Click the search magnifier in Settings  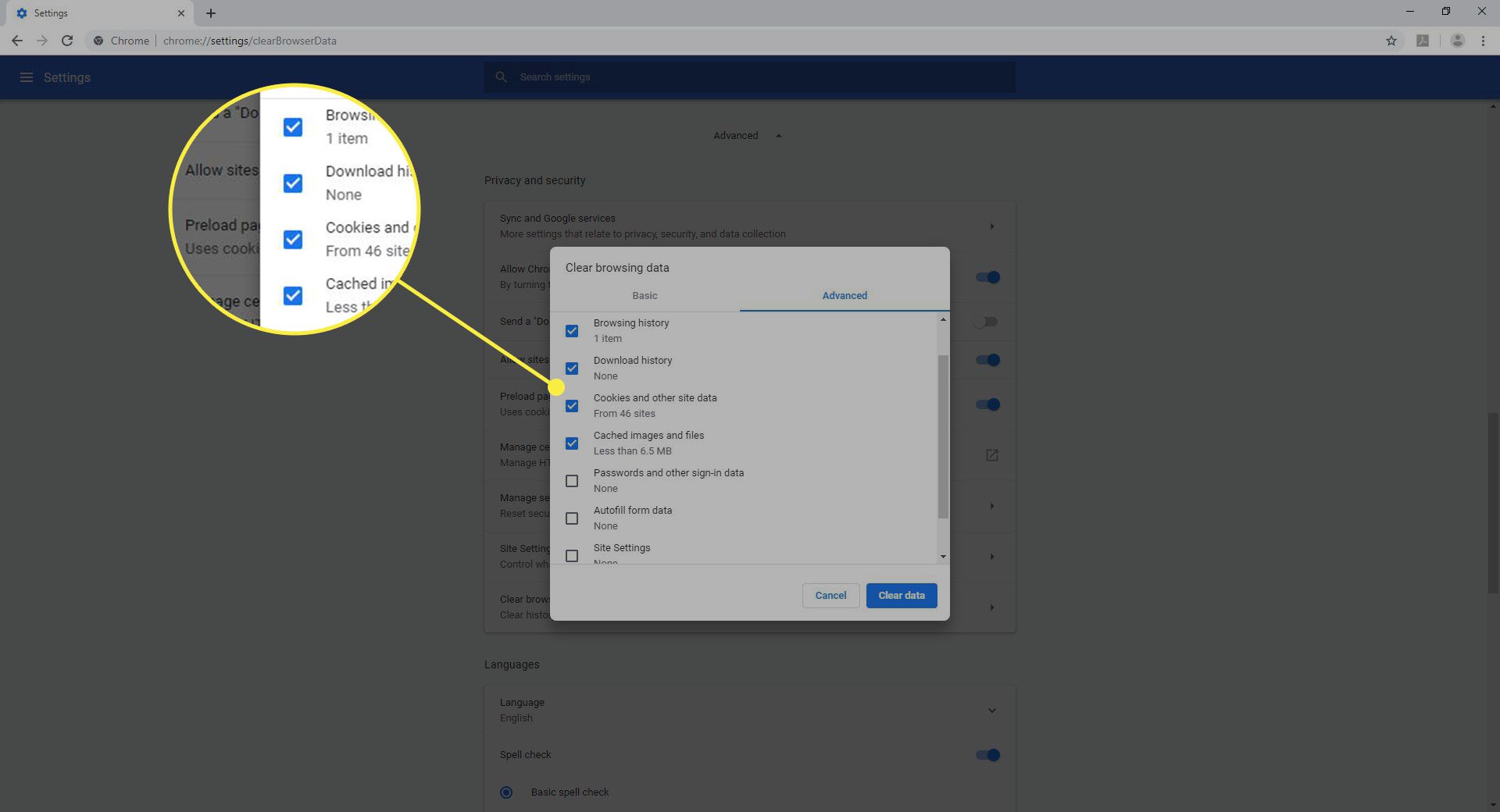[x=502, y=77]
